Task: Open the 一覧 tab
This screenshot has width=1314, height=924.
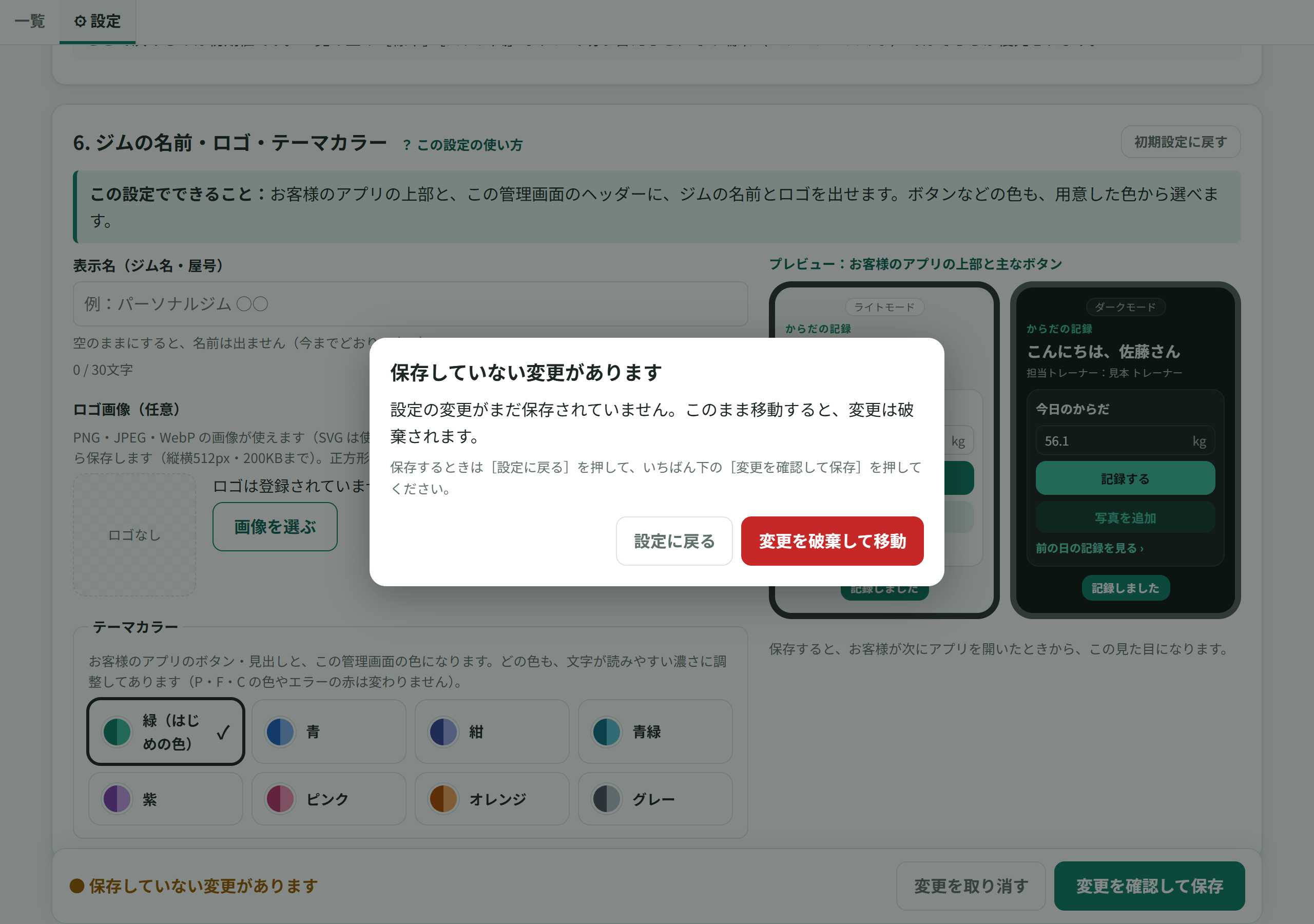Action: coord(30,21)
